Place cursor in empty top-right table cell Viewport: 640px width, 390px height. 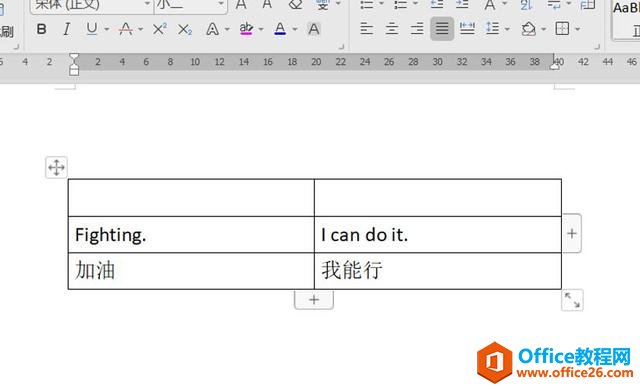pos(438,198)
